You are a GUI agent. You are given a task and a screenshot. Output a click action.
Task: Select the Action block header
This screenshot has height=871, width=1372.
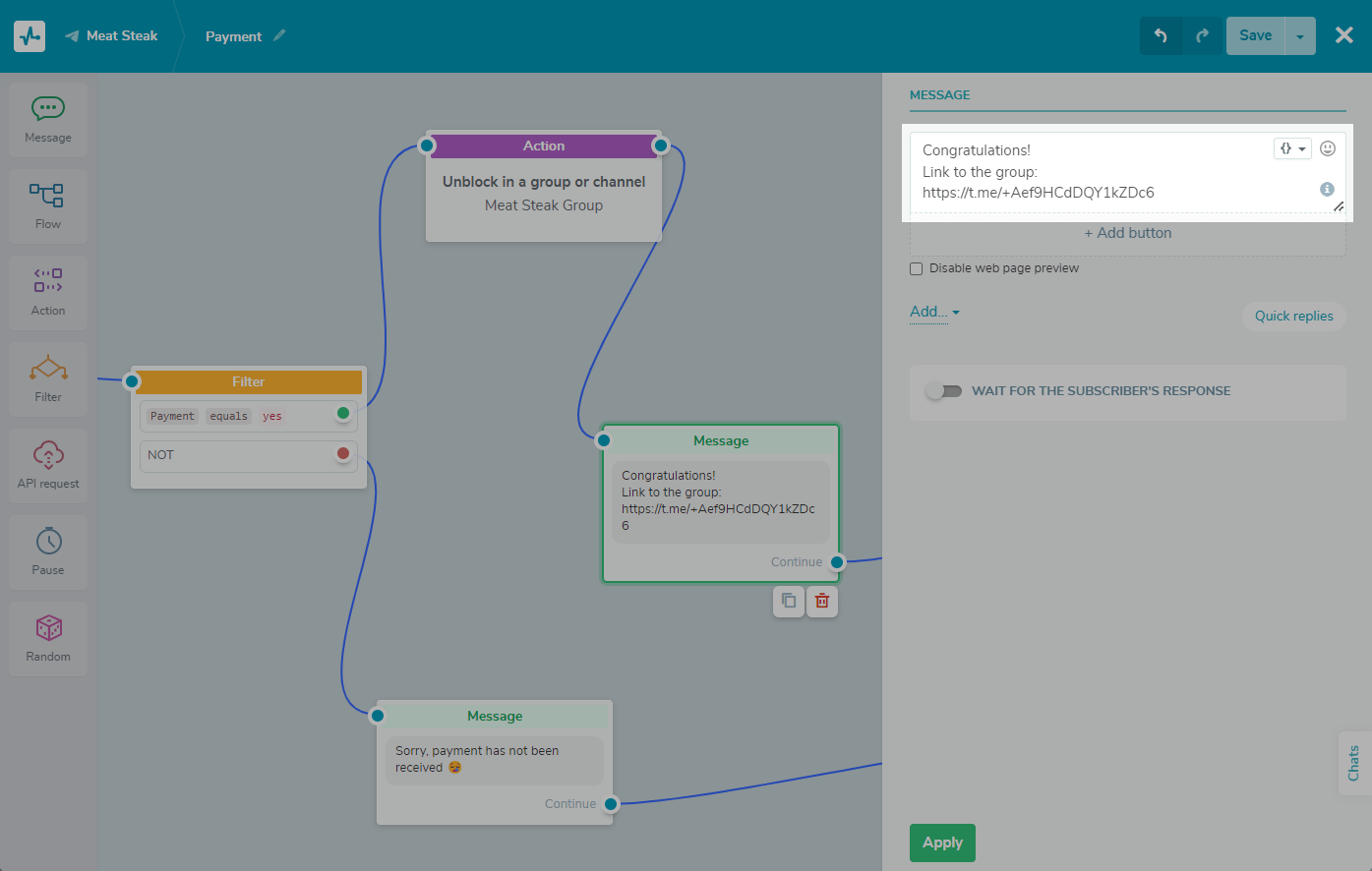544,145
